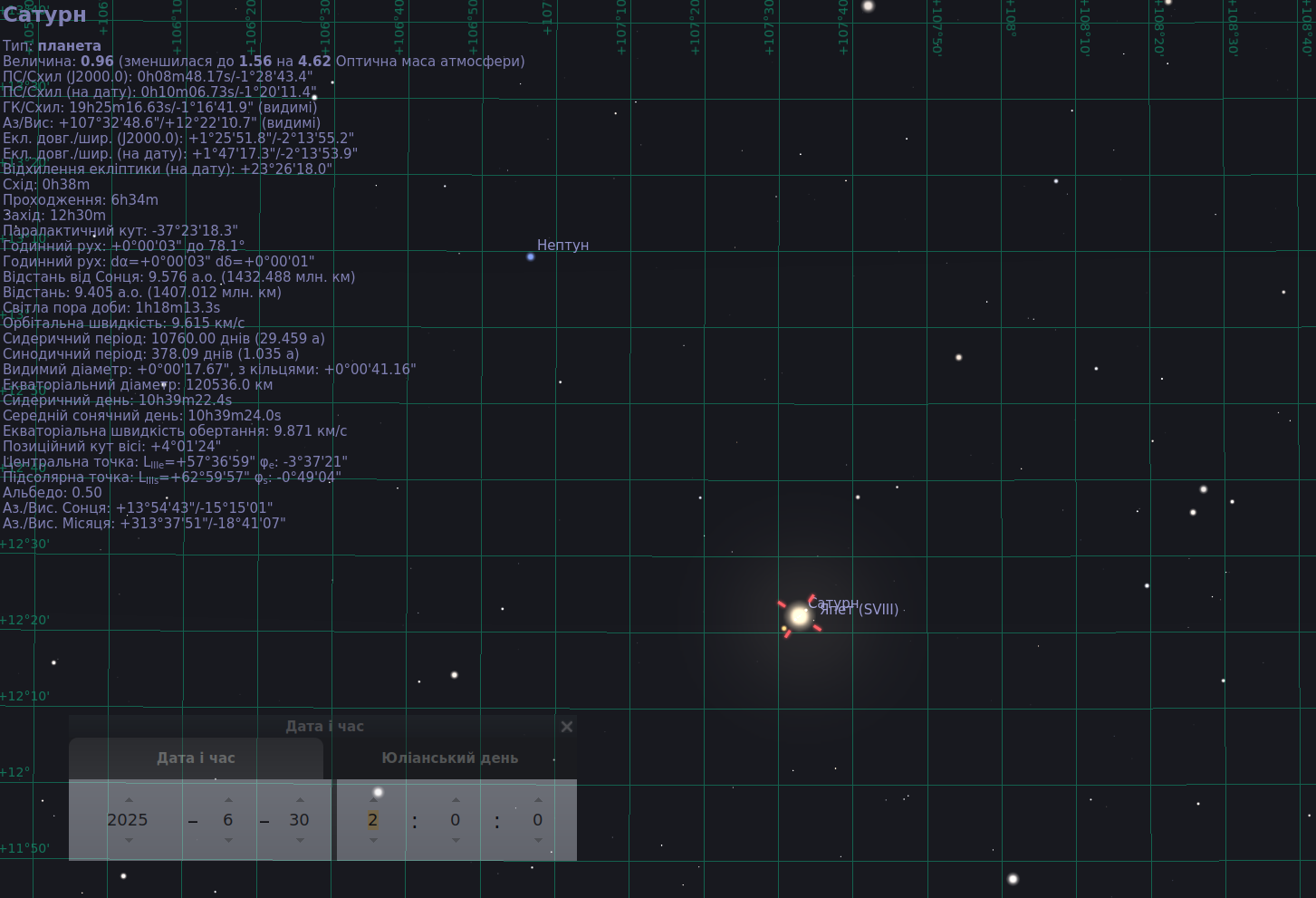The width and height of the screenshot is (1316, 898).
Task: Select the minutes field in time dialog
Action: pyautogui.click(x=456, y=820)
